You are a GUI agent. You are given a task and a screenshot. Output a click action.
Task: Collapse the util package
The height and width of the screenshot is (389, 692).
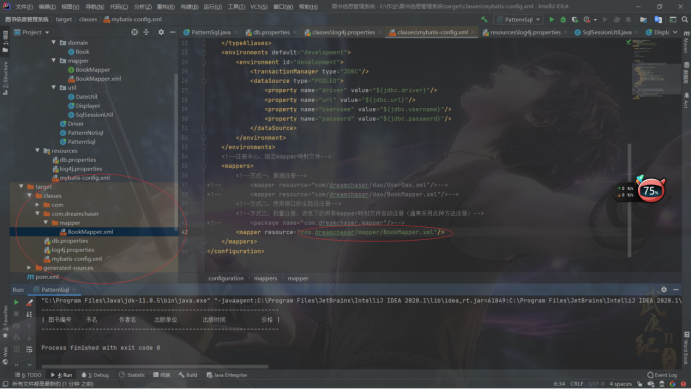(x=54, y=87)
